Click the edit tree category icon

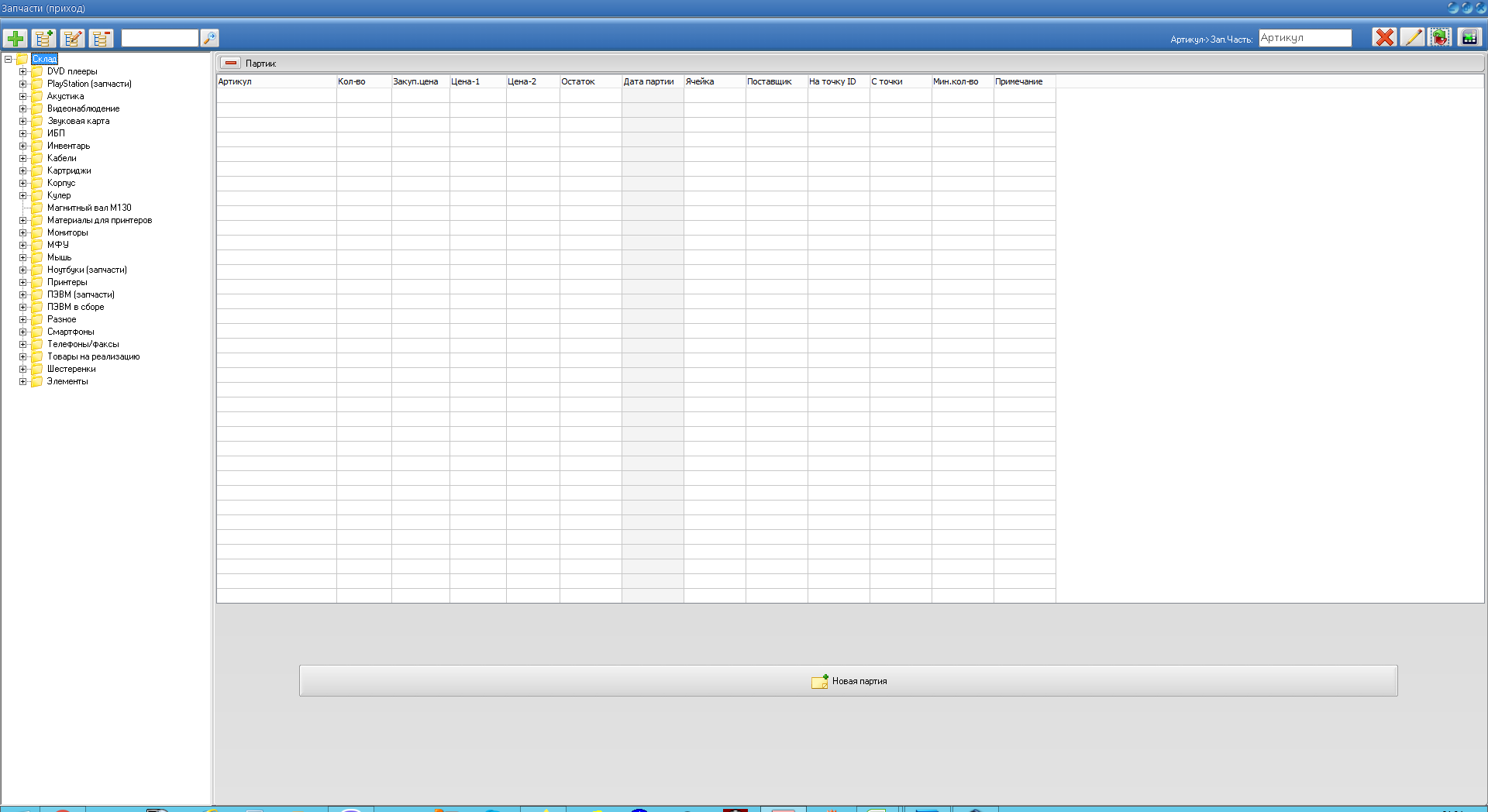click(x=72, y=38)
